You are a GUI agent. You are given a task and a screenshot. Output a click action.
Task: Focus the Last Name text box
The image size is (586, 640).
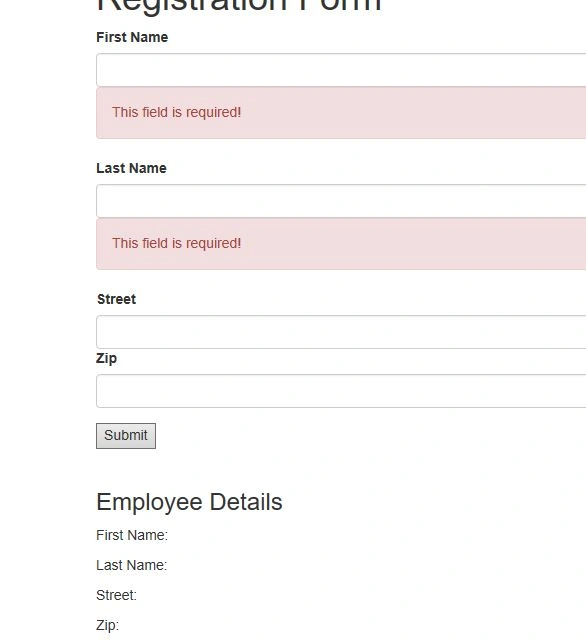tap(341, 201)
